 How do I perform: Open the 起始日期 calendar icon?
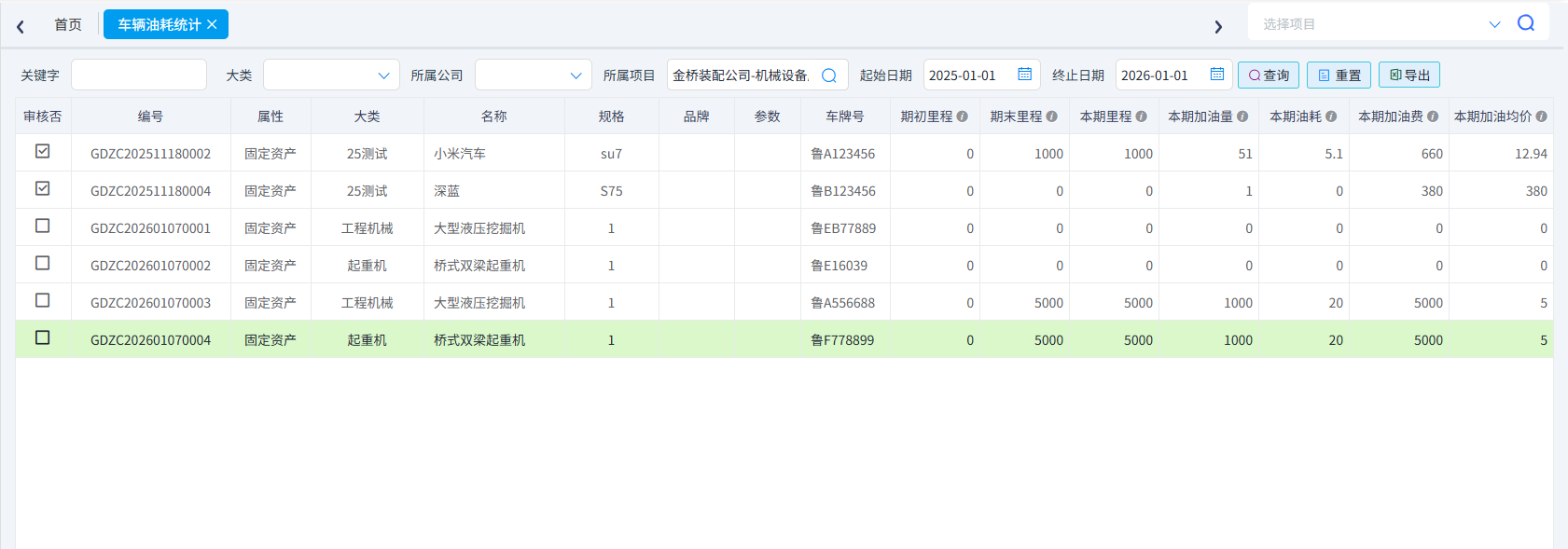pos(1024,75)
